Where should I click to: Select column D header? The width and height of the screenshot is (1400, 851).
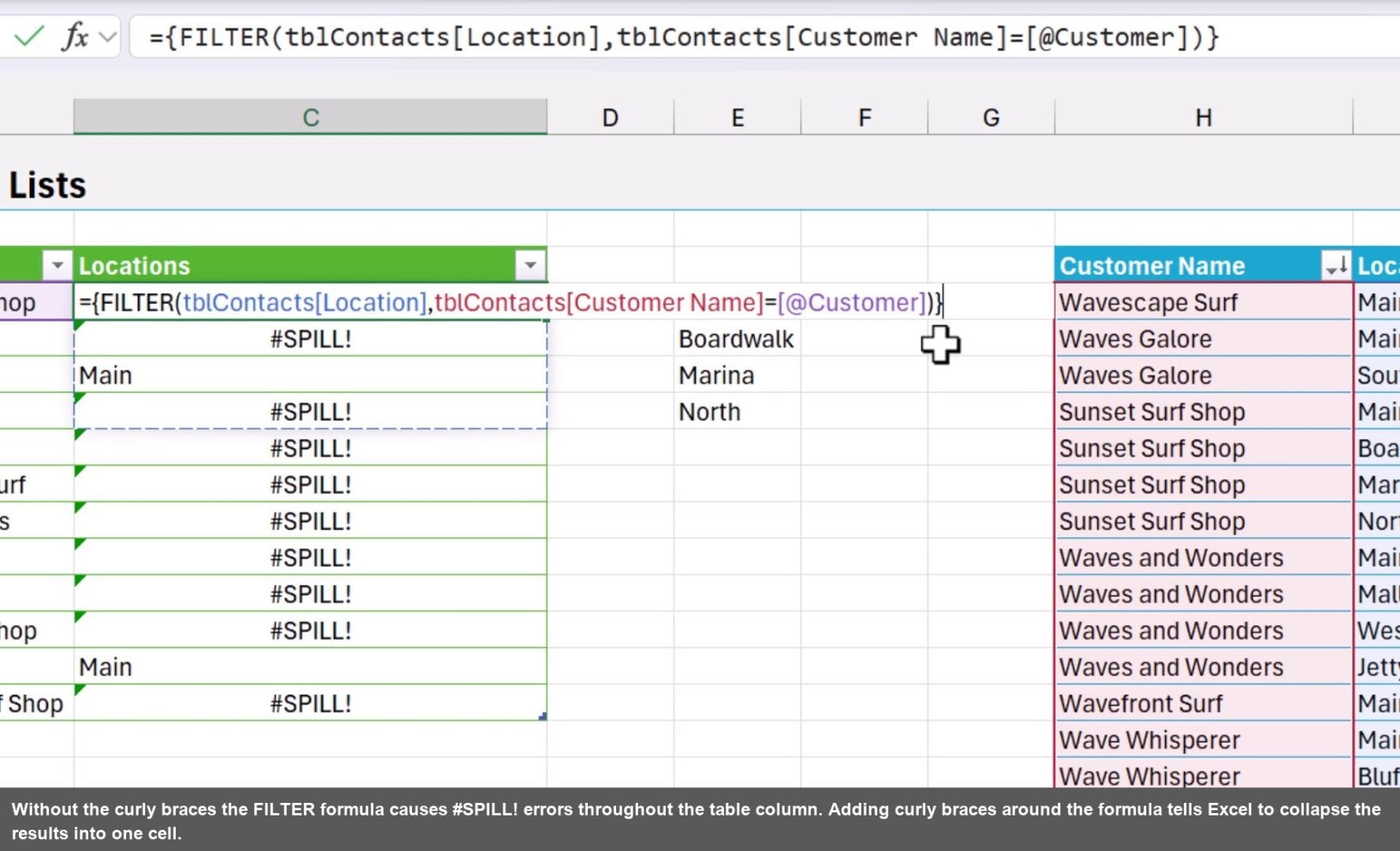[x=611, y=117]
